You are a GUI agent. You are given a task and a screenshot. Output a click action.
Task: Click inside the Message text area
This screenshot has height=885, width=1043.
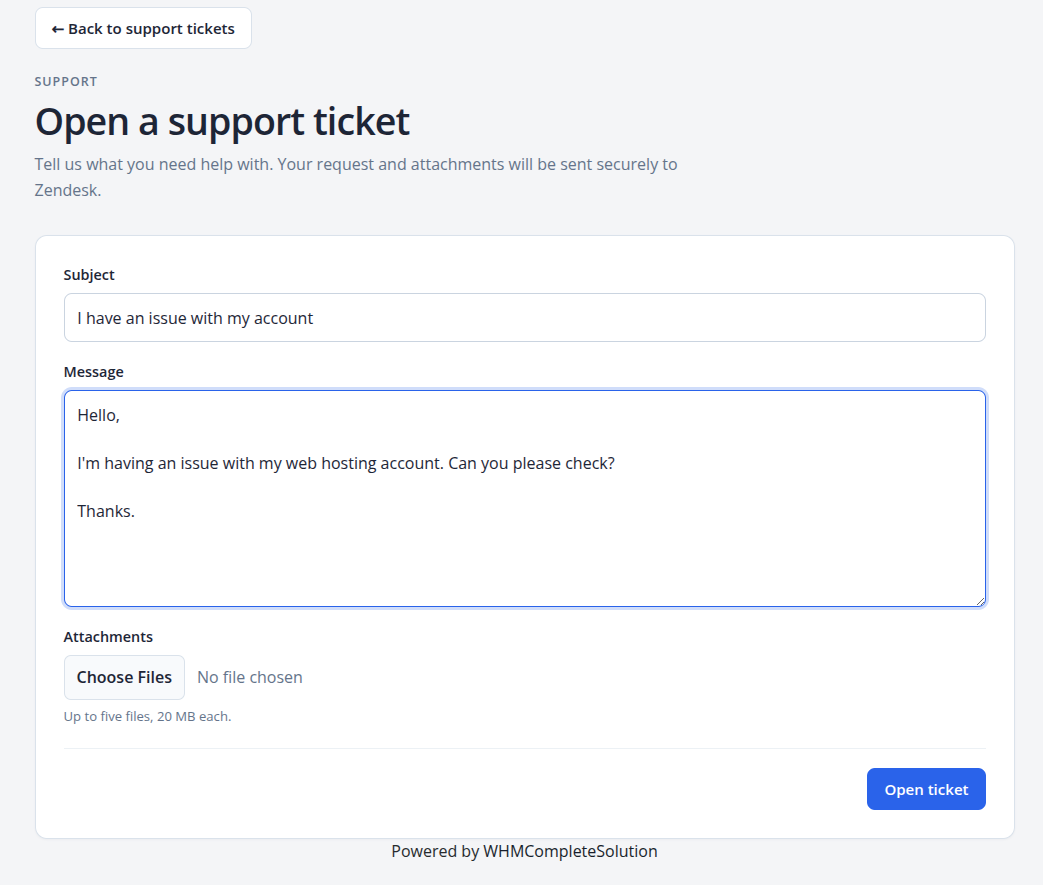click(524, 498)
